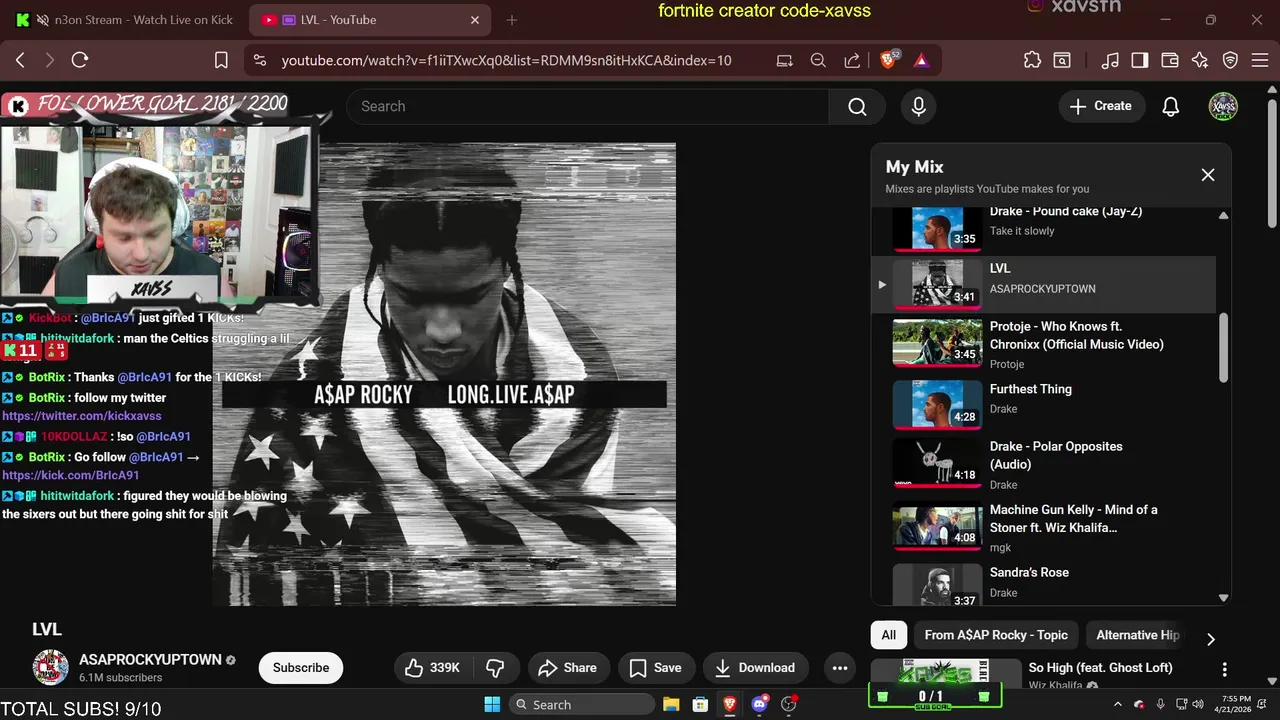Toggle the browser sidebar panel icon
The image size is (1280, 720).
pos(1139,60)
